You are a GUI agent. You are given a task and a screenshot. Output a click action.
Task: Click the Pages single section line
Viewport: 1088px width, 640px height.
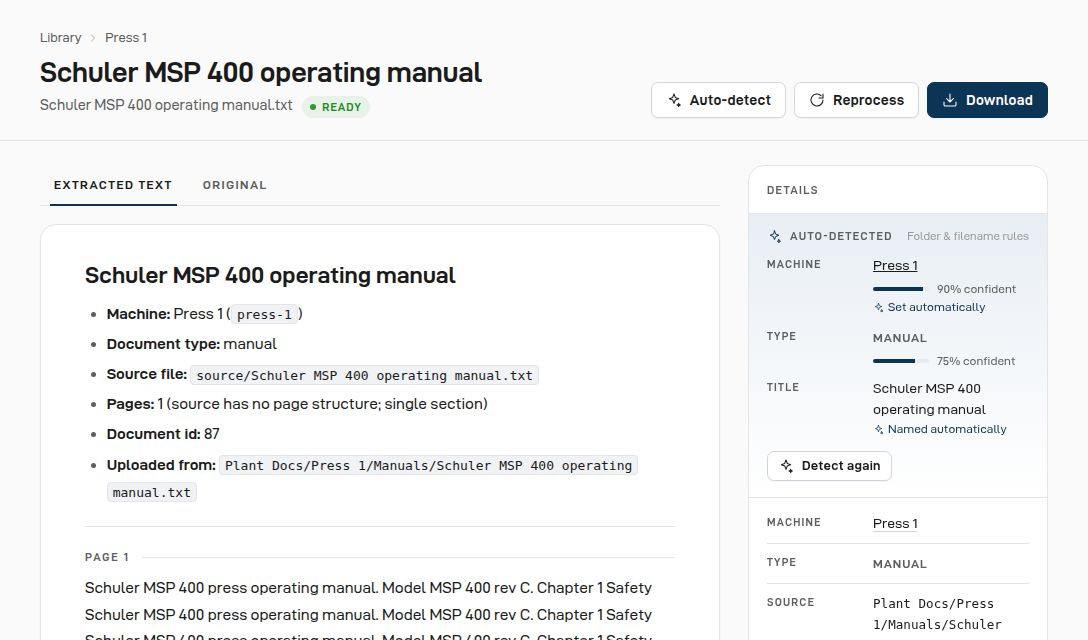[x=297, y=404]
